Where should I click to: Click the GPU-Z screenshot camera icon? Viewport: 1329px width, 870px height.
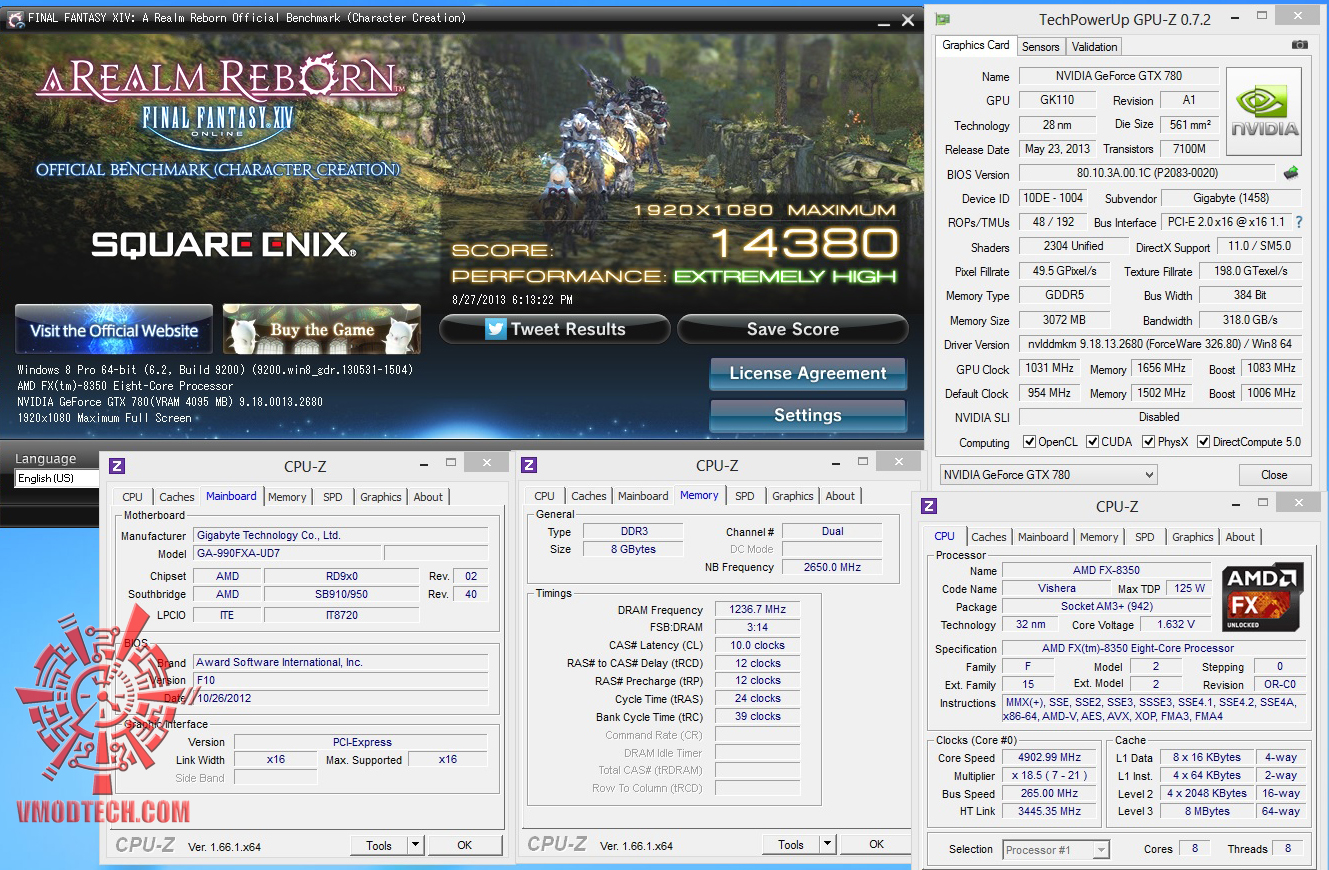pos(1299,45)
